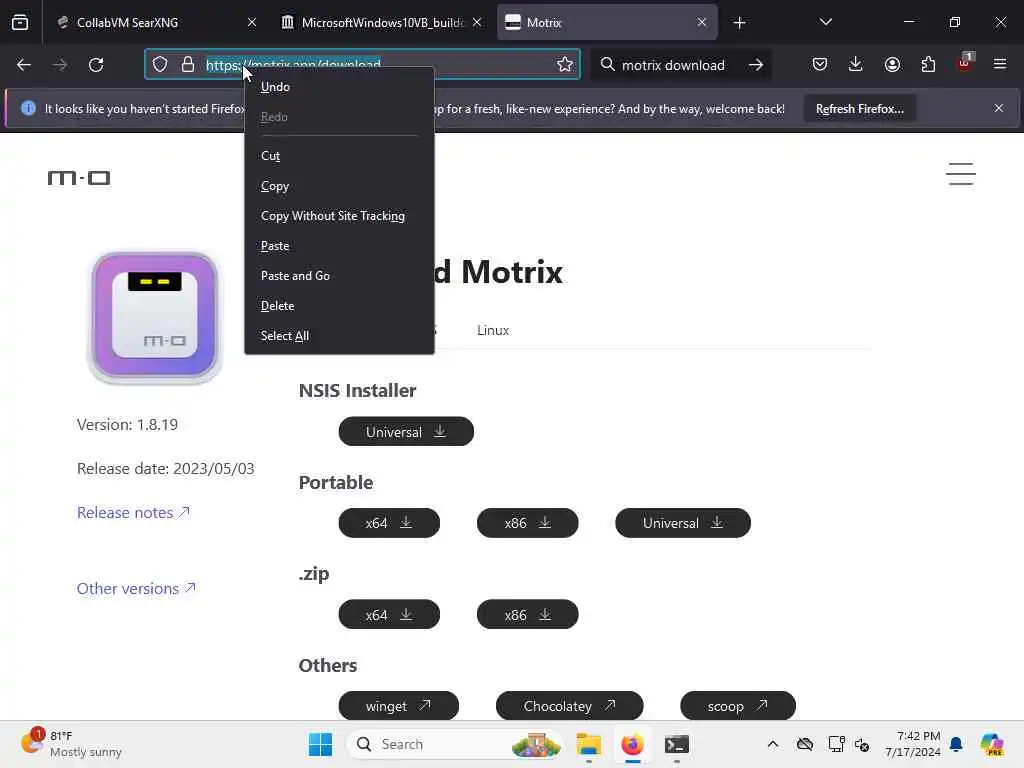
Task: Download the NSIS Installer Universal build
Action: 406,432
